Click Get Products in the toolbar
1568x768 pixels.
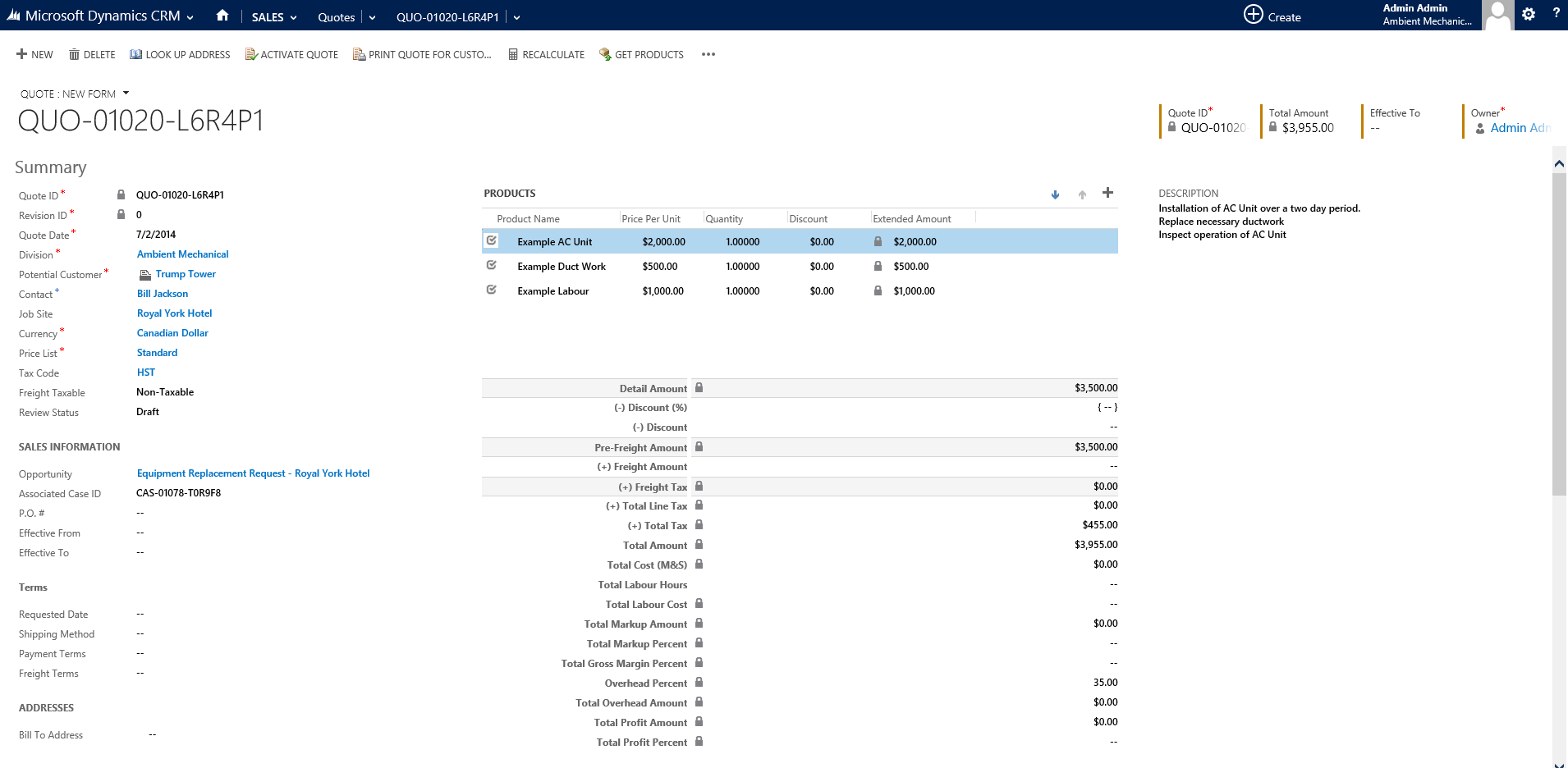641,55
